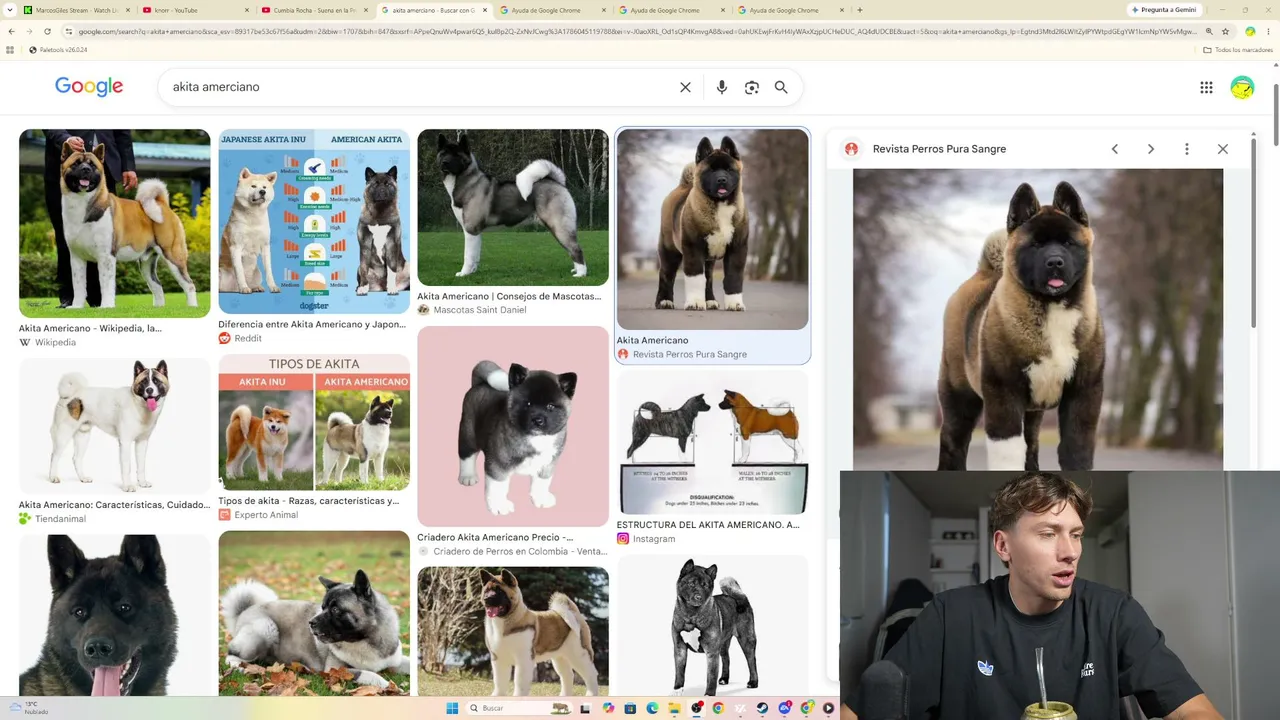Close the image preview panel
This screenshot has width=1280, height=720.
pyautogui.click(x=1223, y=149)
